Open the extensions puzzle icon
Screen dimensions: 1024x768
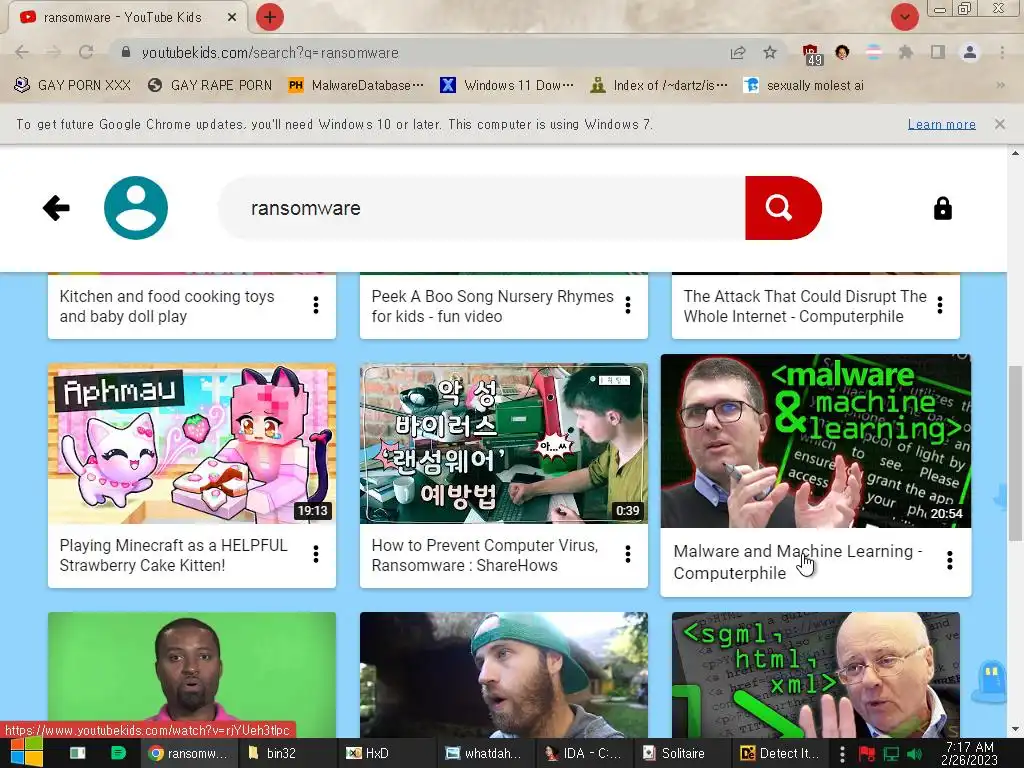905,52
